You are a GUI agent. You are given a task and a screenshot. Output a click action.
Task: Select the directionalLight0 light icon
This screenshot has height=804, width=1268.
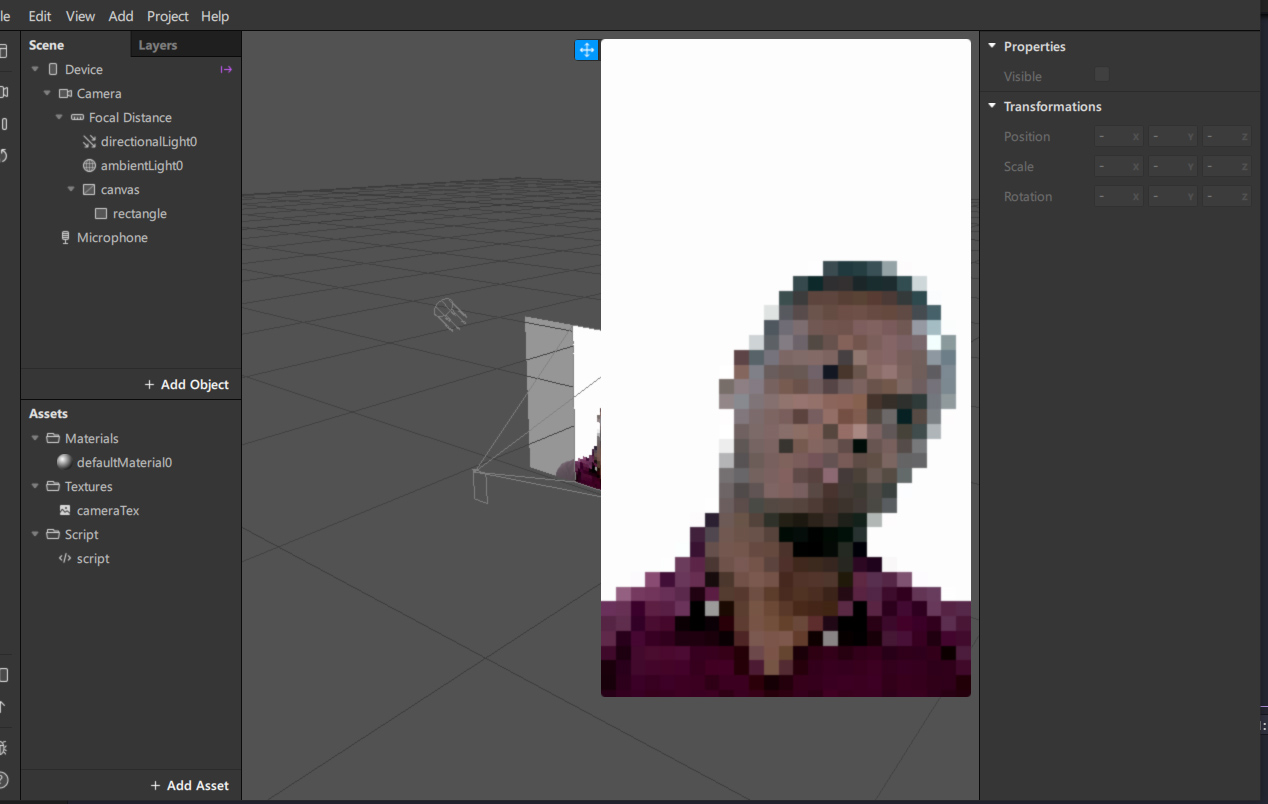point(89,142)
